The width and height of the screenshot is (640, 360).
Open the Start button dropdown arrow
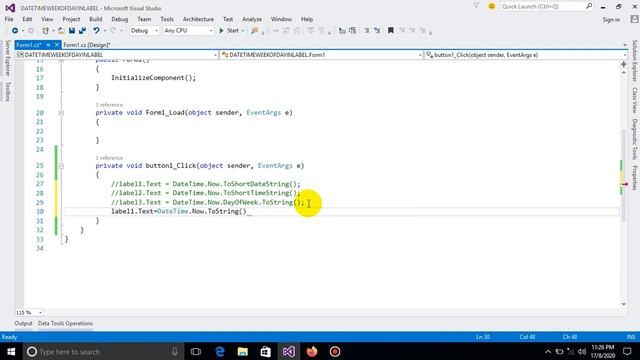[x=243, y=31]
